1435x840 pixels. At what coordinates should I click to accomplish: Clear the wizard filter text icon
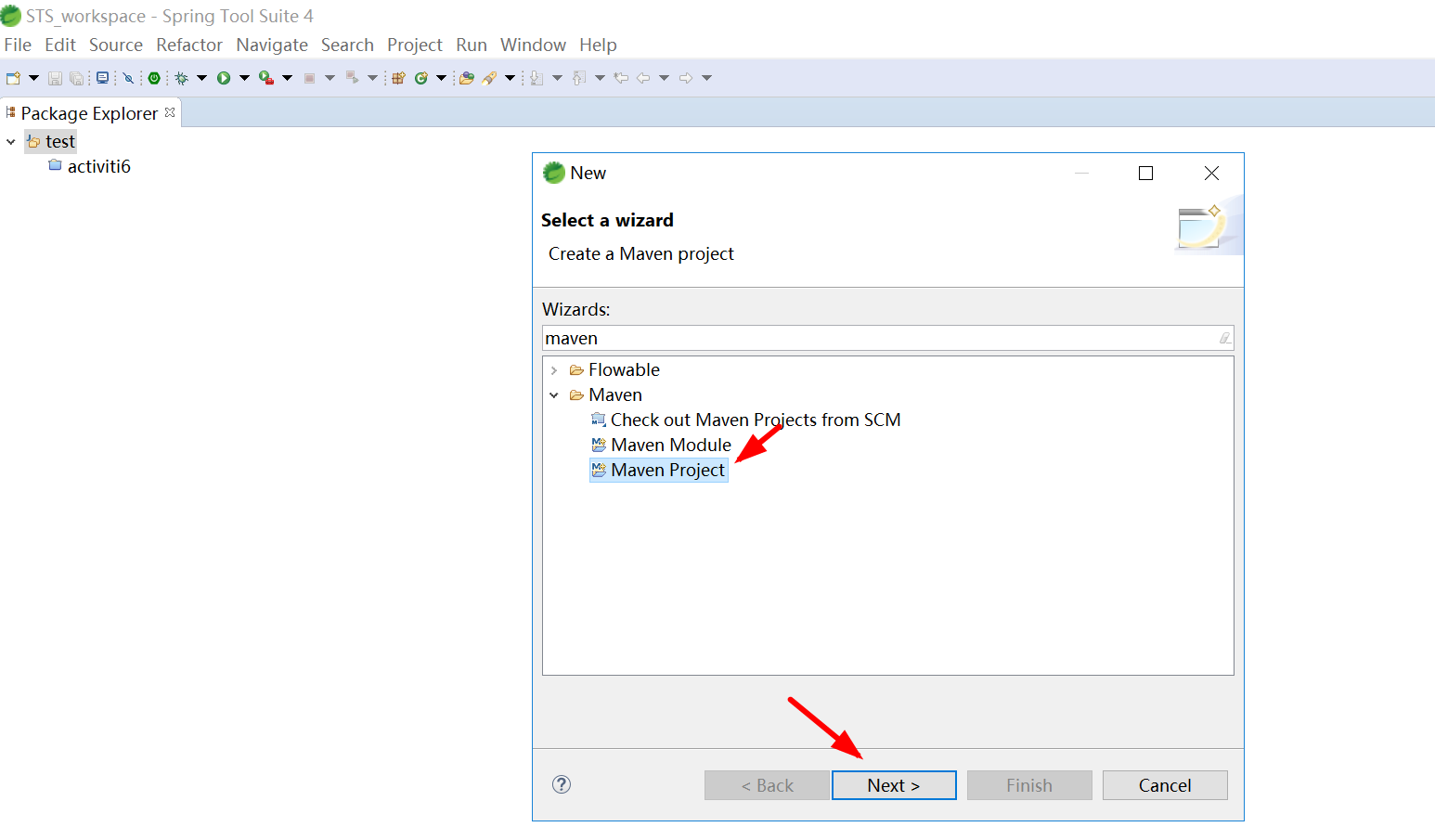click(1225, 338)
